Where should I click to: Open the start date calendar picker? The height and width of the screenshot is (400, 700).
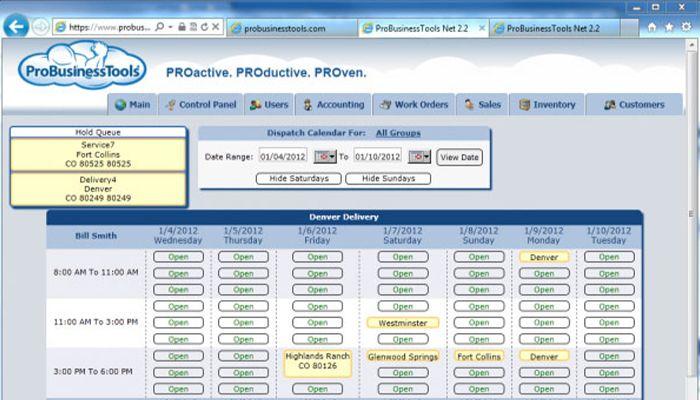(x=325, y=157)
